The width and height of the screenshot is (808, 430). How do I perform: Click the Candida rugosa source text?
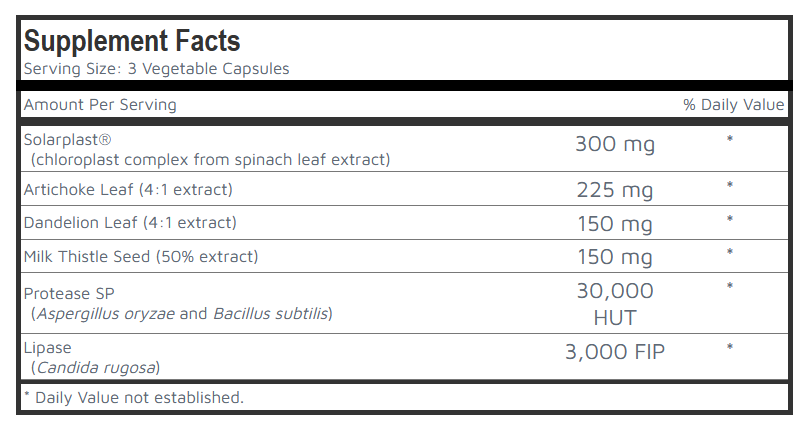coord(96,367)
